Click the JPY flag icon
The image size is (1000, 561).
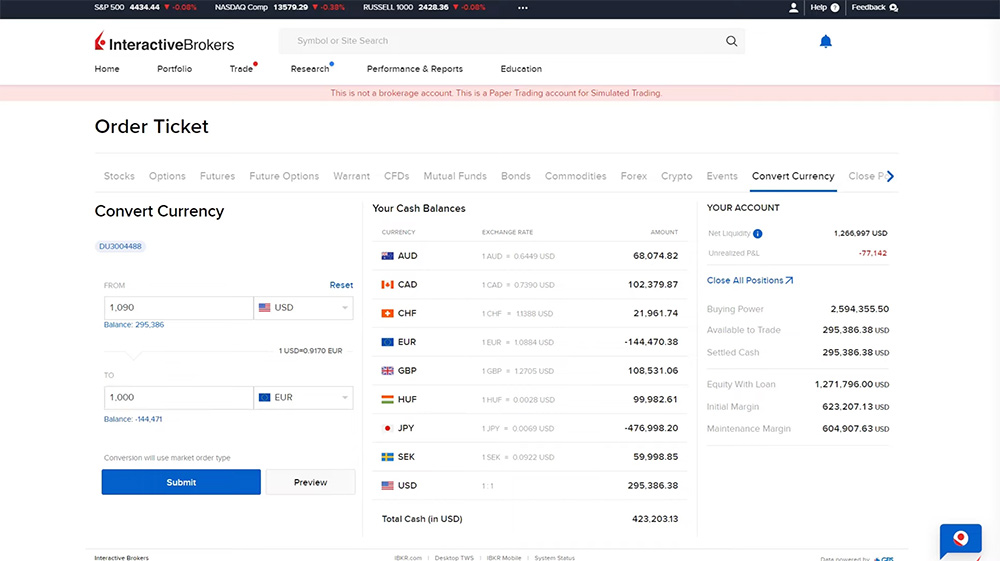(x=387, y=428)
